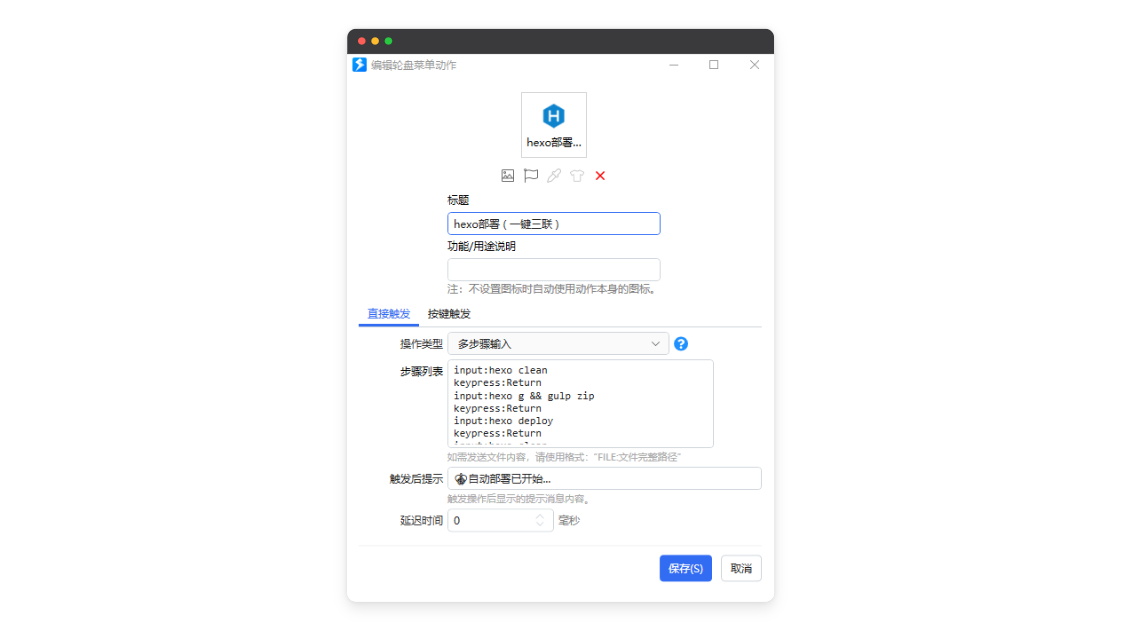The height and width of the screenshot is (631, 1122).
Task: Click the hexo icon preview thumbnail
Action: click(554, 124)
